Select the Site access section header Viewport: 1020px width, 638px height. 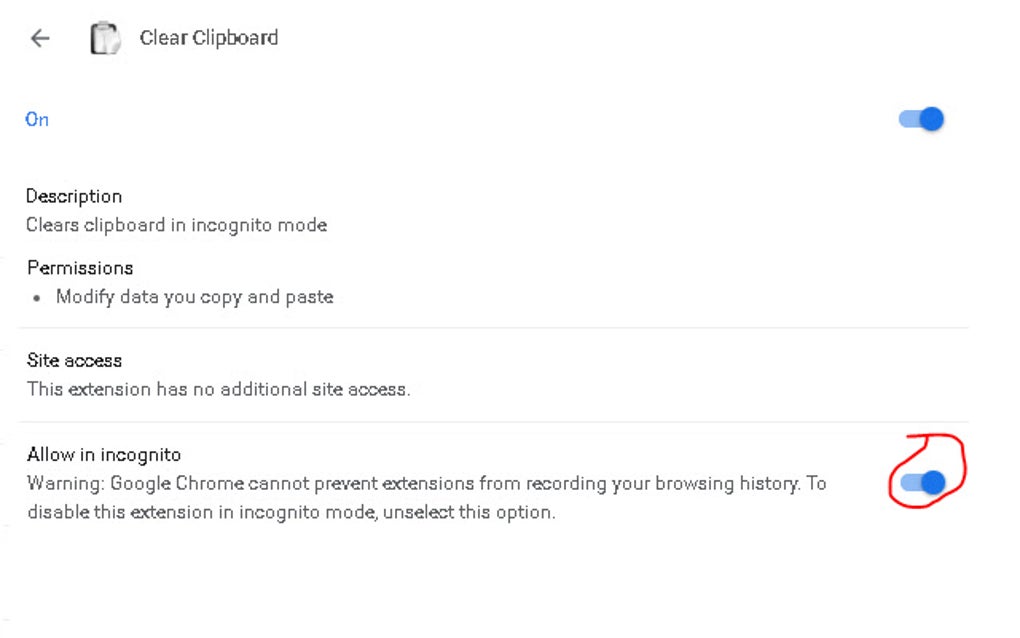73,360
